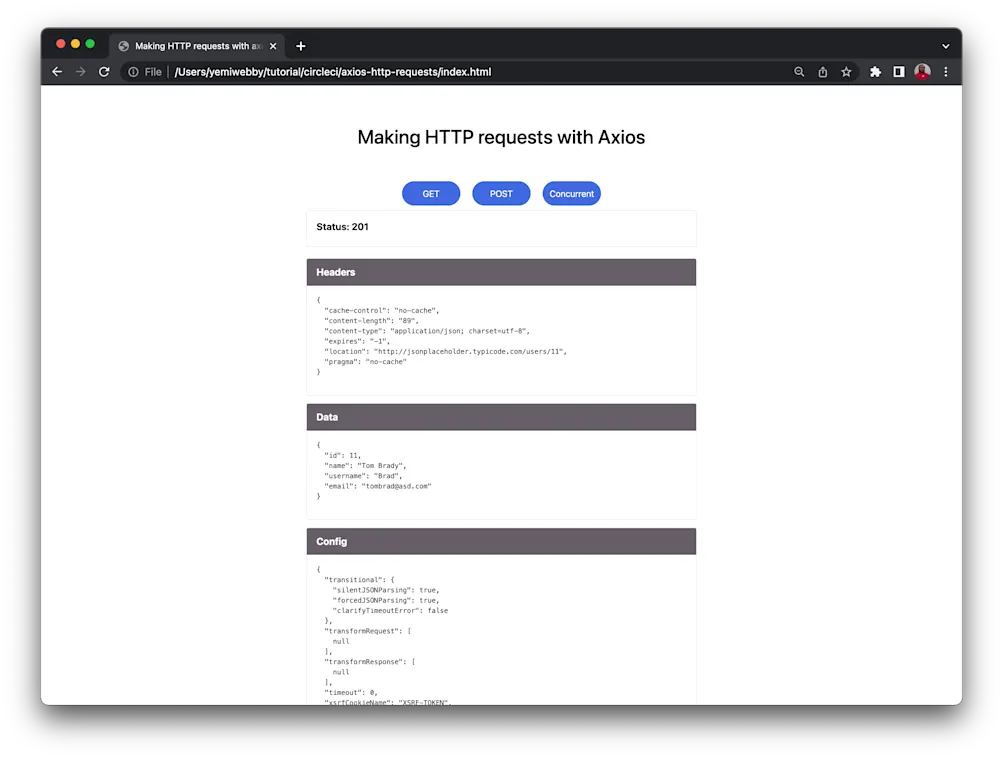Viewport: 1003px width, 759px height.
Task: Click the "clarifyTimeoutError": false line
Action: (390, 610)
